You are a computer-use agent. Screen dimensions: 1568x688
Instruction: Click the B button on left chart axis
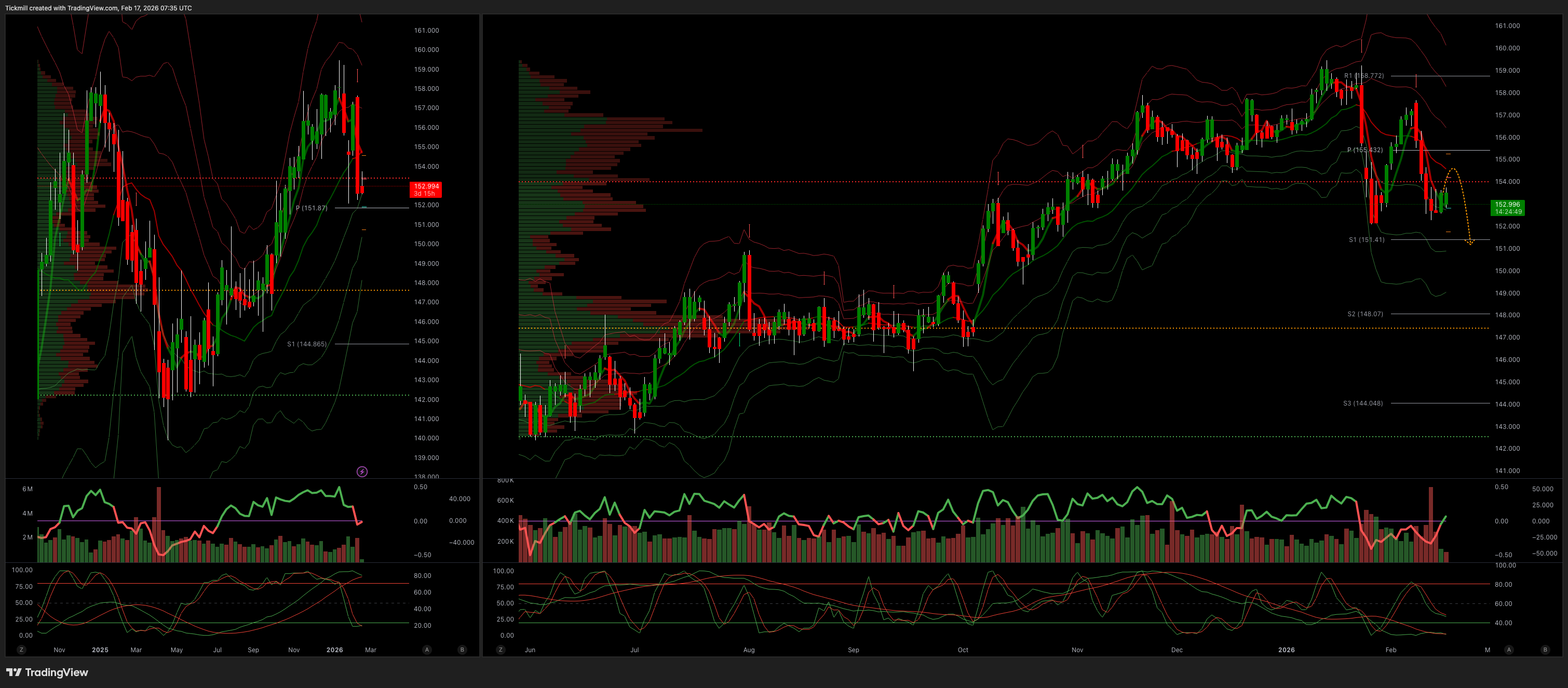(462, 650)
